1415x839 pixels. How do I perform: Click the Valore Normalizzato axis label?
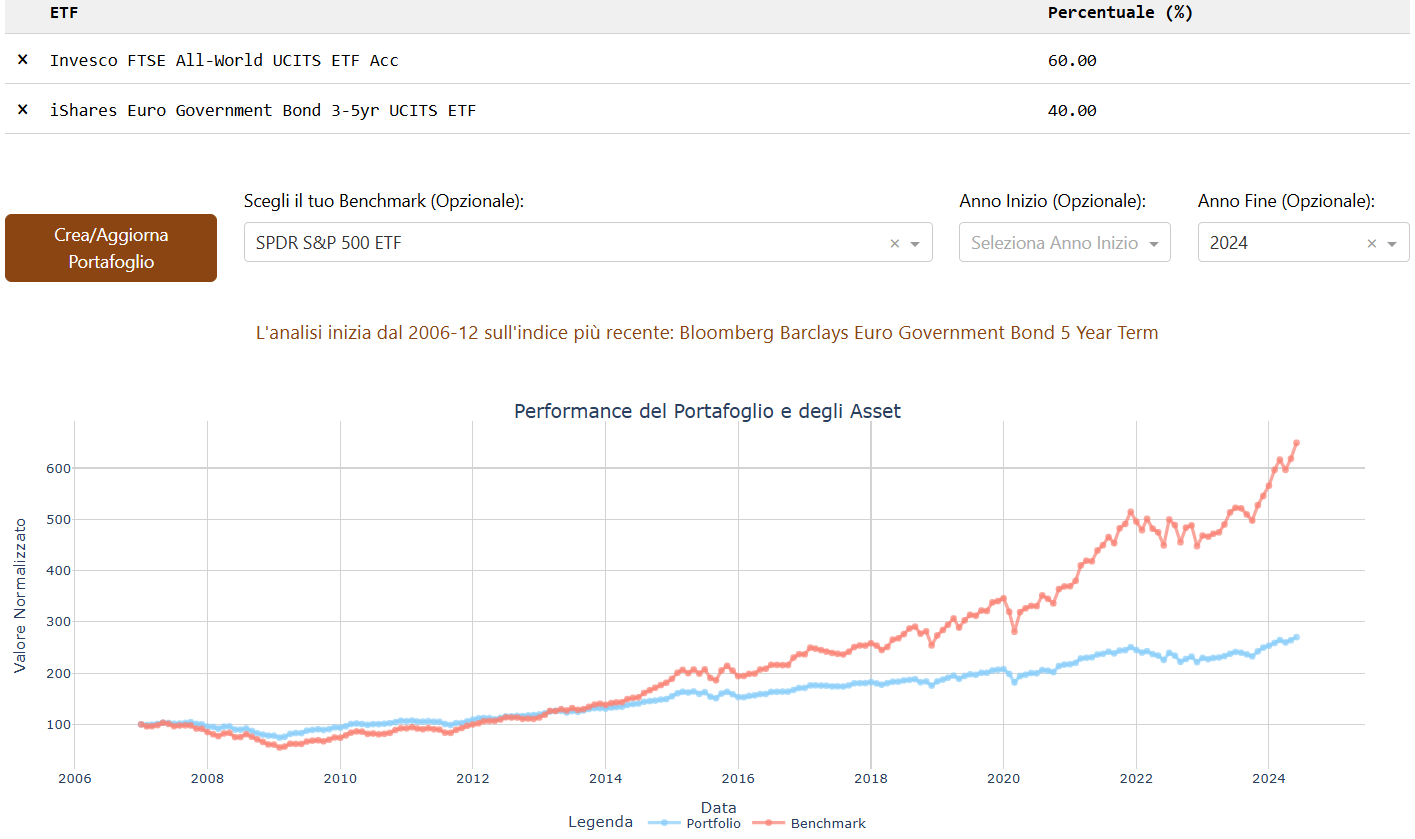pyautogui.click(x=20, y=594)
